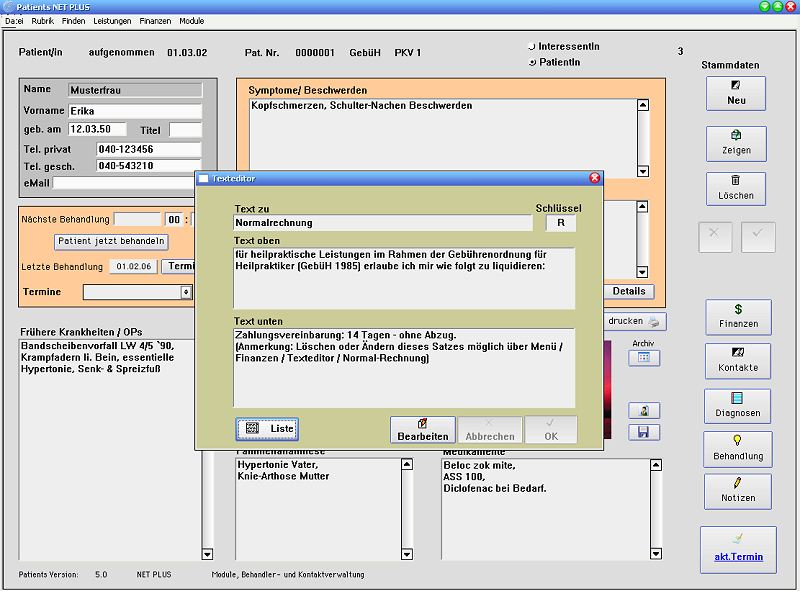Open Notizen pencil button
Image resolution: width=800 pixels, height=591 pixels.
pos(738,491)
